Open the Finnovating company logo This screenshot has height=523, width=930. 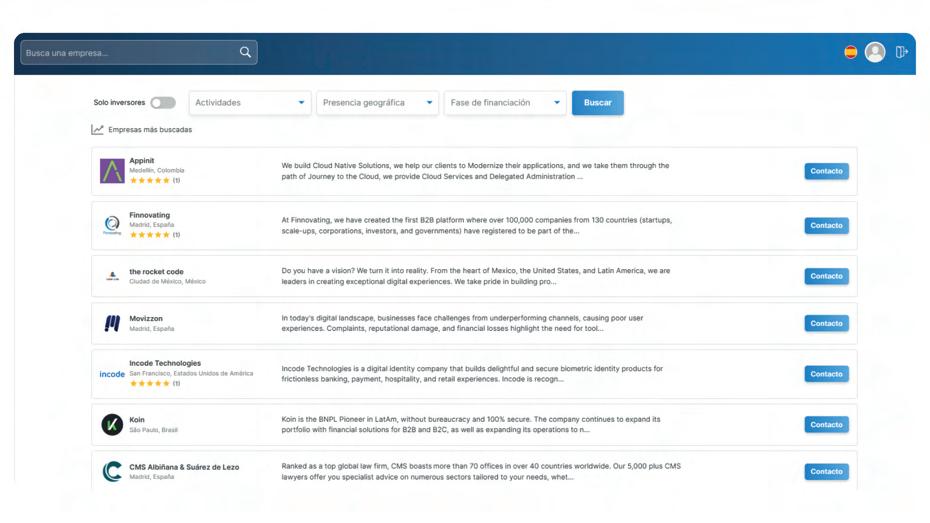tap(112, 225)
